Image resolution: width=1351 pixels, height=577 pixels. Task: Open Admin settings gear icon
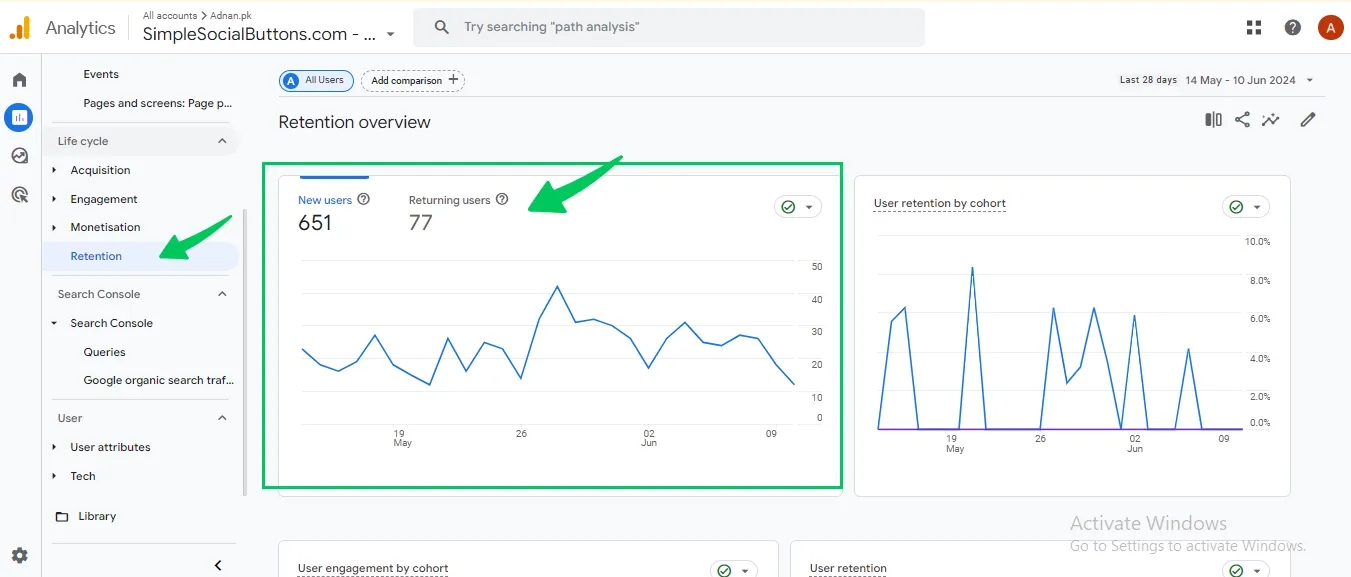(19, 556)
